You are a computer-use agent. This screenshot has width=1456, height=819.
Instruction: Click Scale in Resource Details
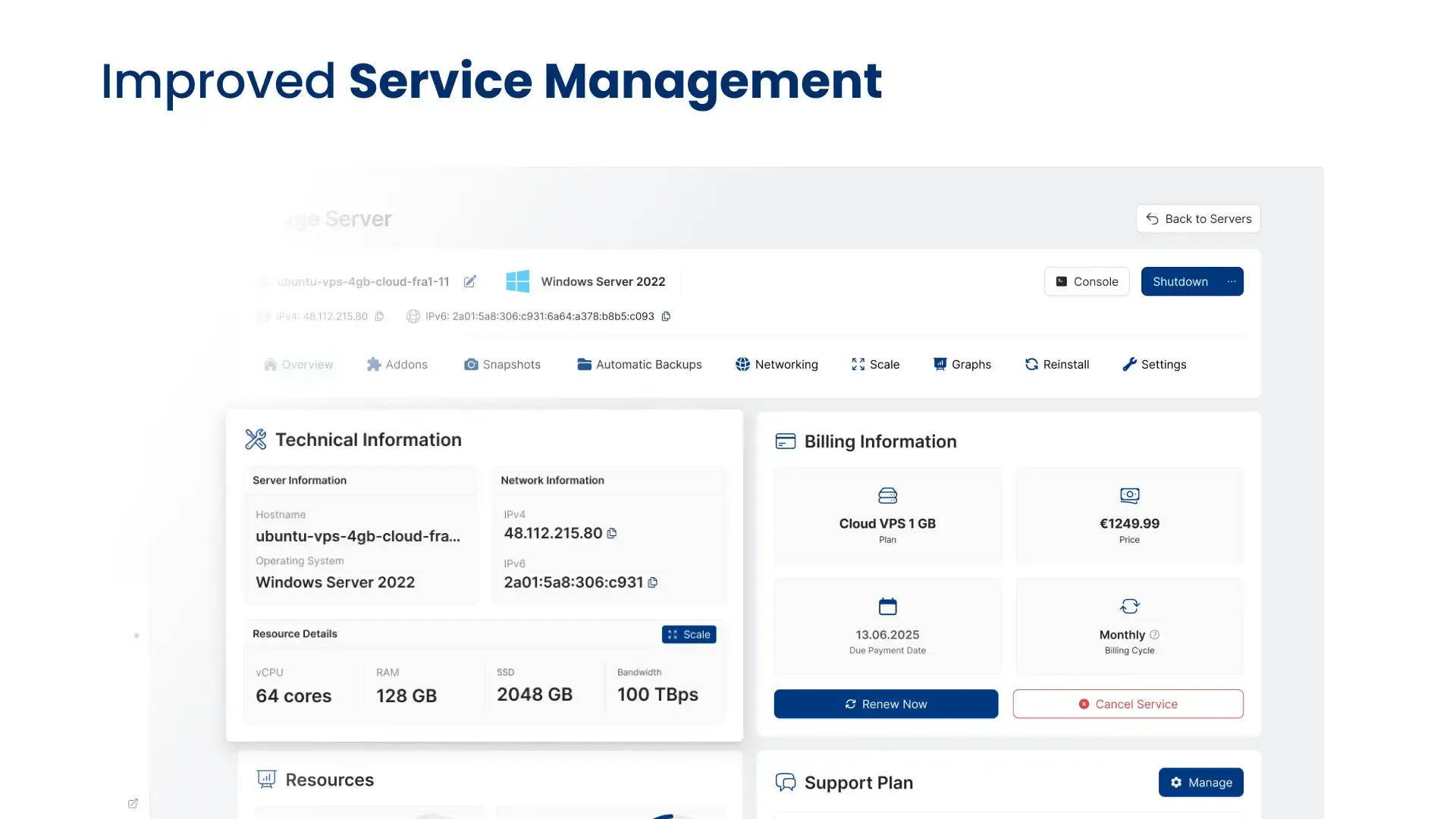point(689,634)
